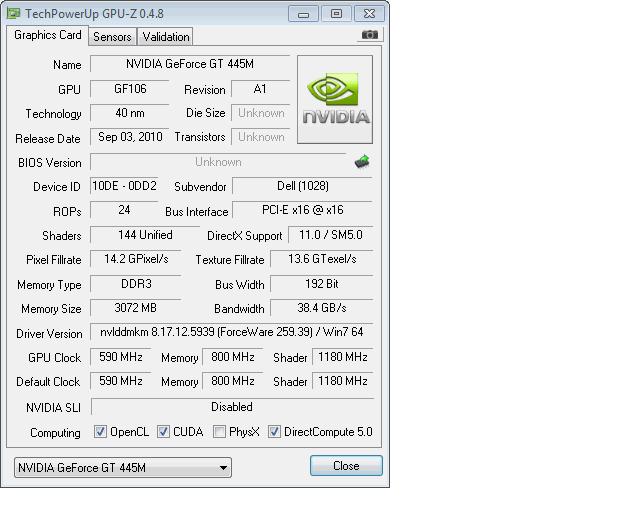Click the camera screenshot icon

click(x=370, y=35)
